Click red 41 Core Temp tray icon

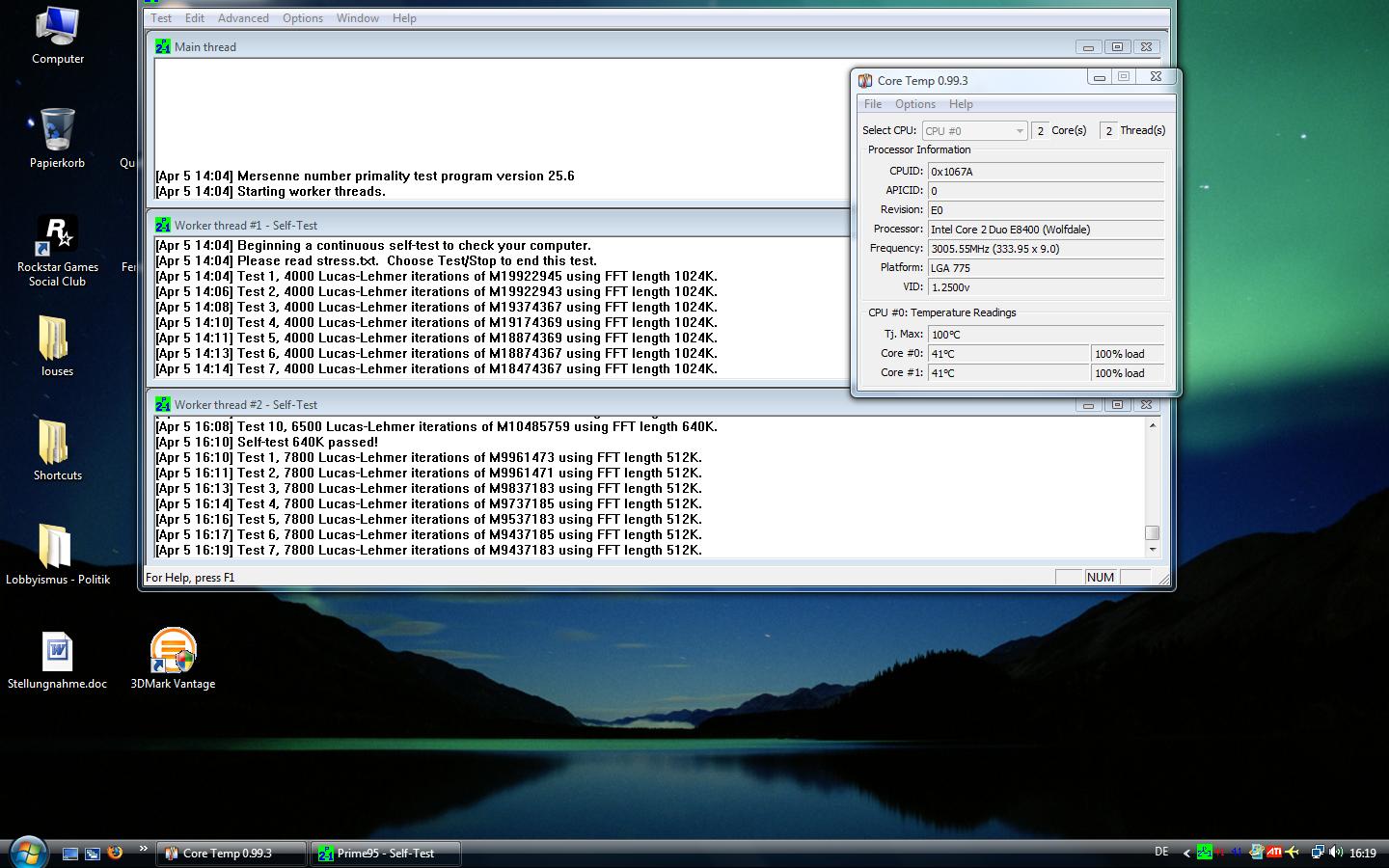tap(1221, 853)
